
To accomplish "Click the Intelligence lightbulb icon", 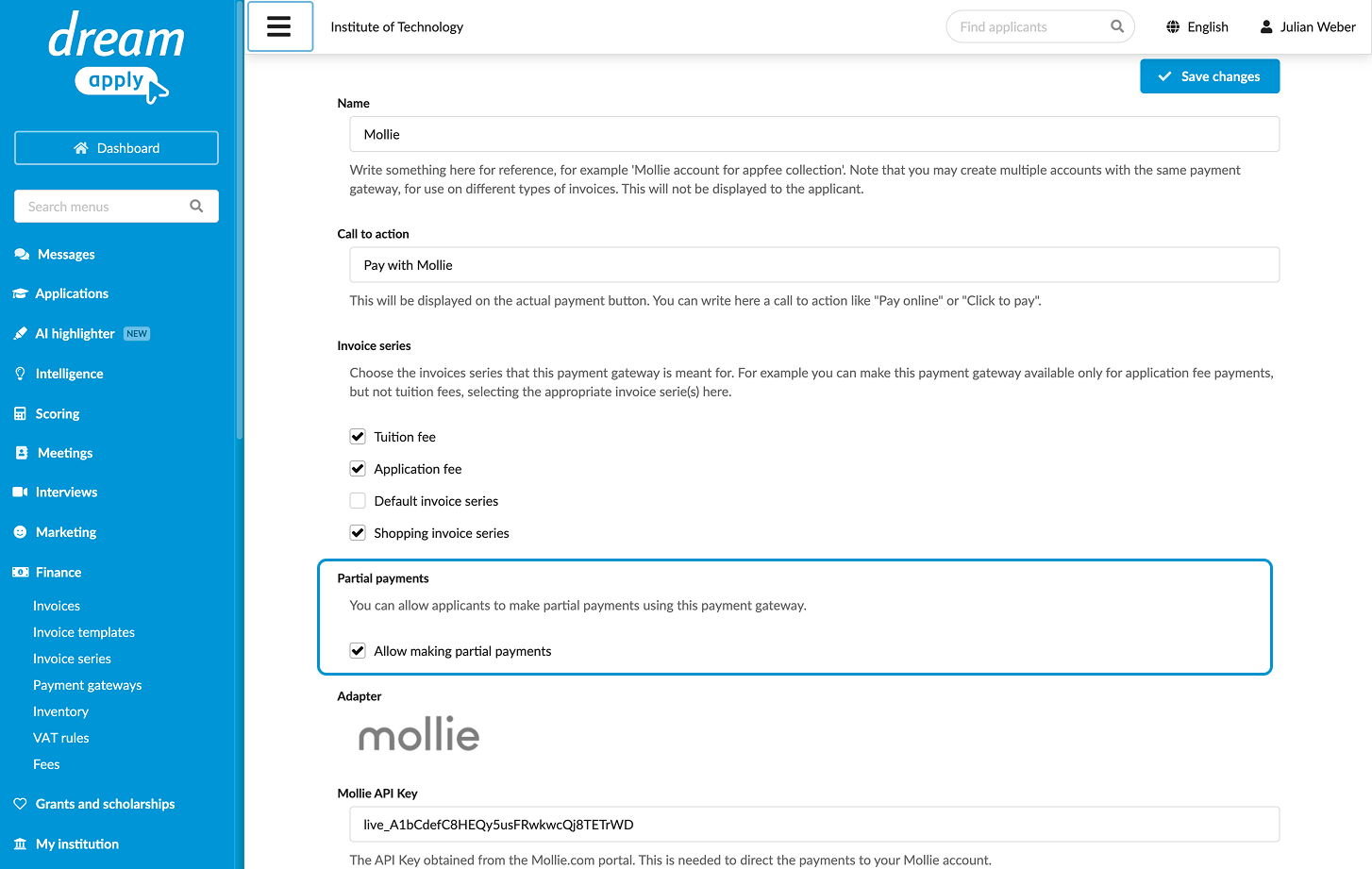I will tap(20, 374).
